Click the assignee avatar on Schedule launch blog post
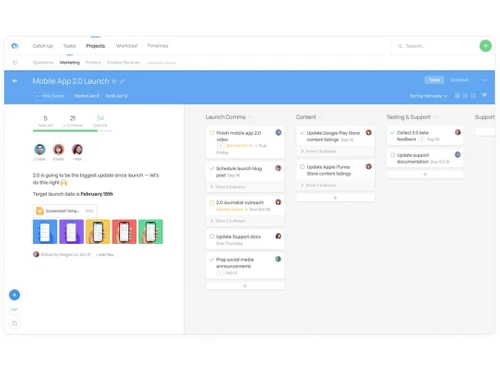This screenshot has width=500, height=375. point(278,168)
